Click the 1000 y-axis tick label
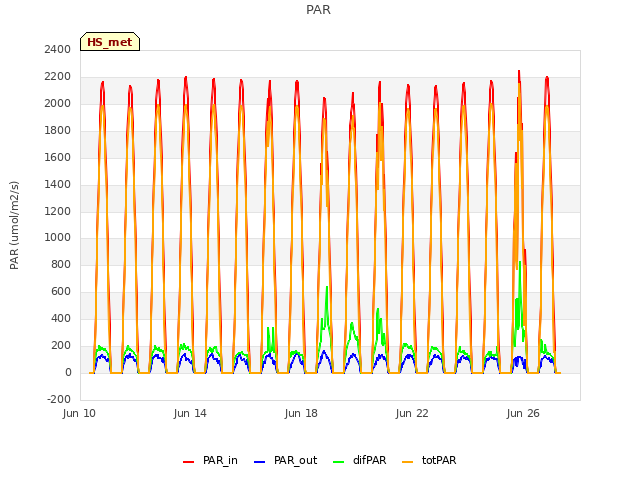640x480 pixels. (58, 238)
